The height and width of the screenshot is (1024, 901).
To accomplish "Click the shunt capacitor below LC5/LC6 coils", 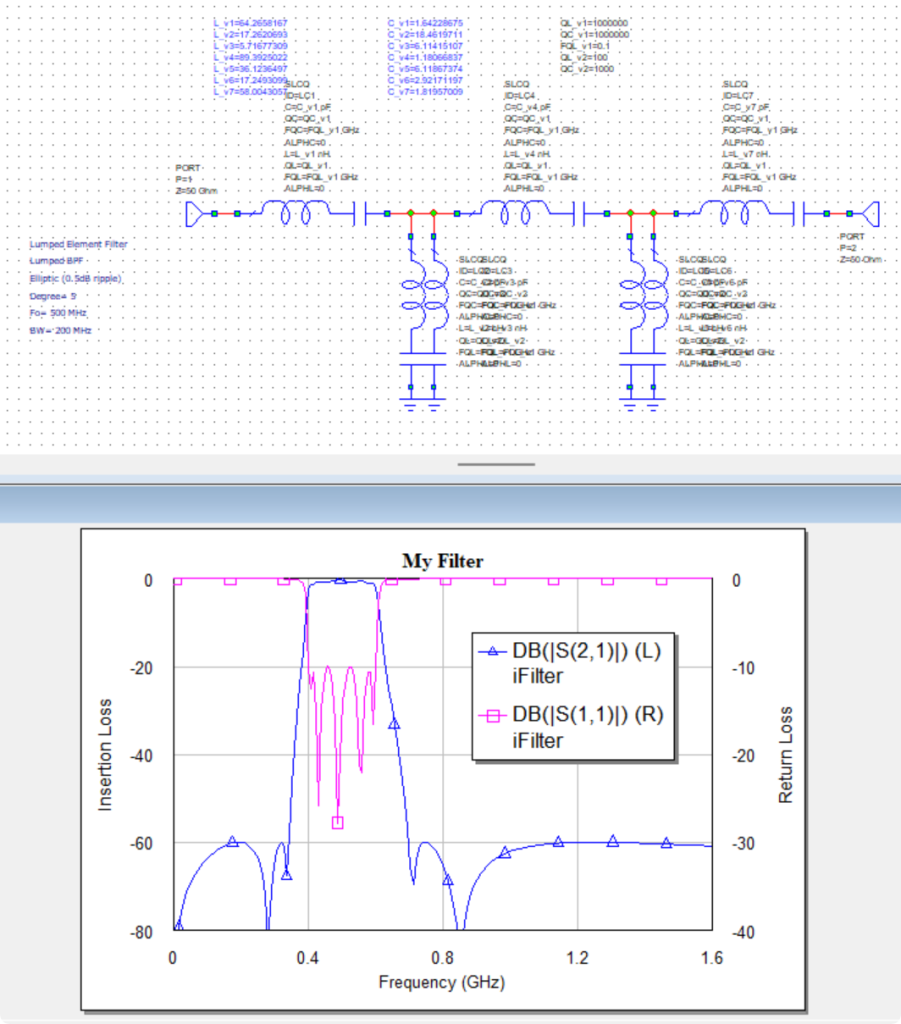I will [x=641, y=359].
